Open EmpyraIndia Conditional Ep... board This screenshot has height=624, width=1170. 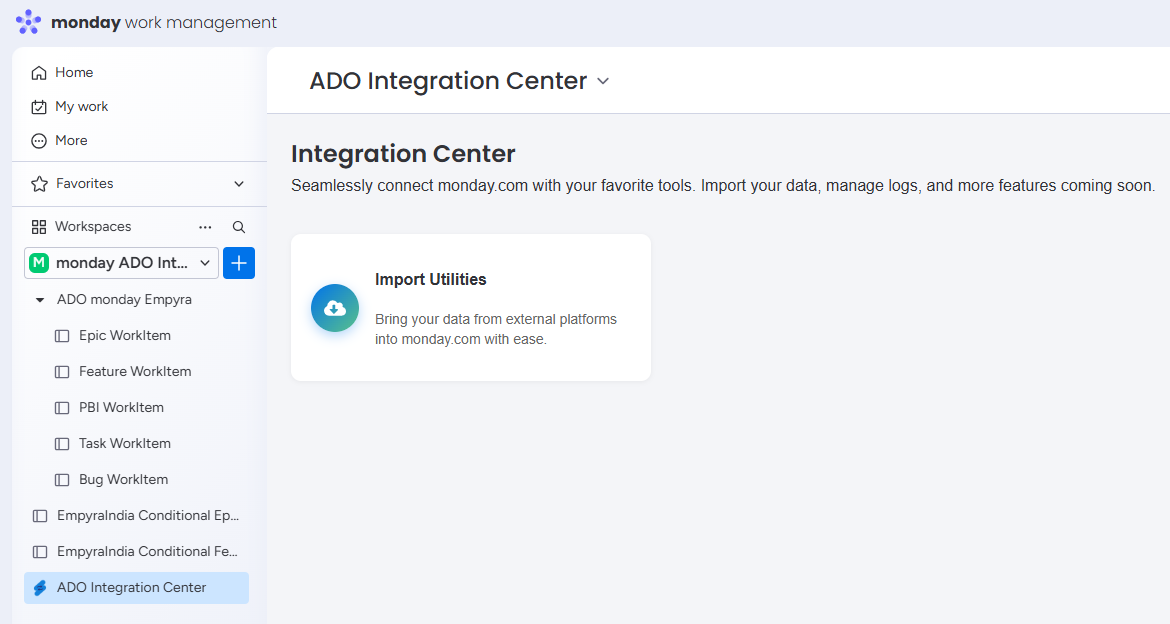point(148,516)
